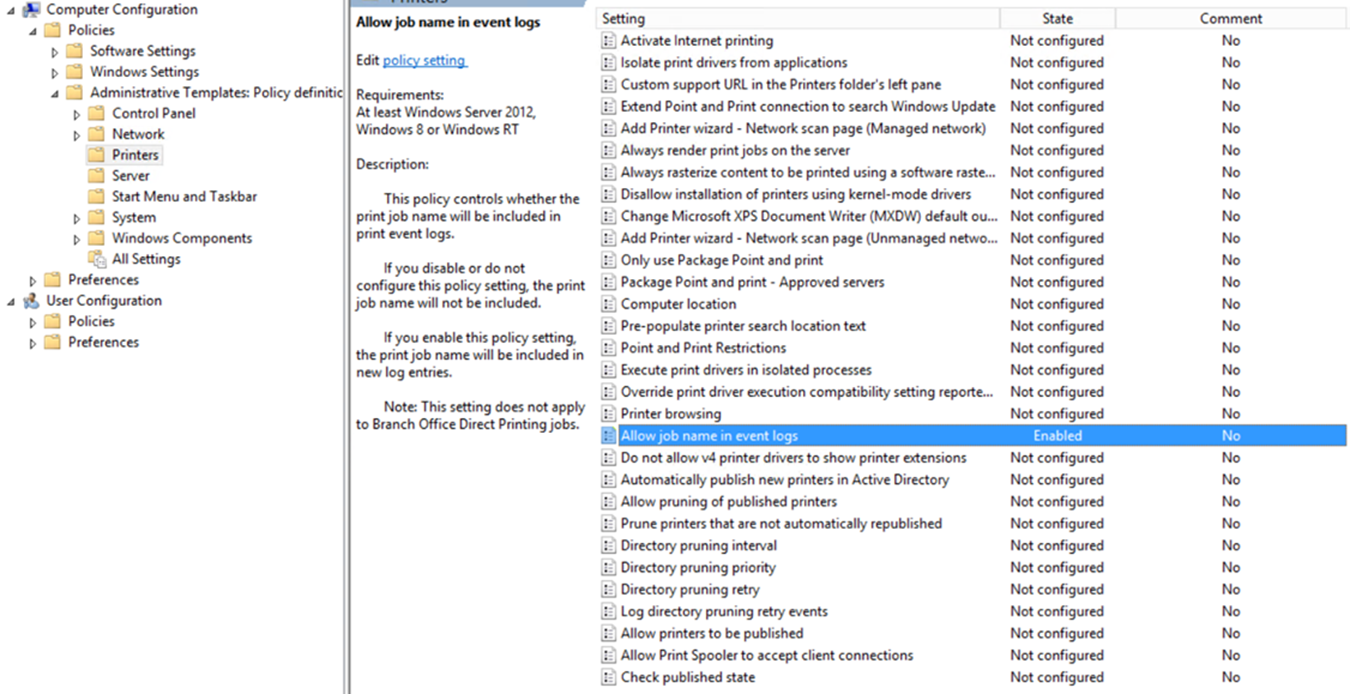This screenshot has height=694, width=1350.
Task: Expand Preferences under Computer Configuration
Action: tap(33, 281)
